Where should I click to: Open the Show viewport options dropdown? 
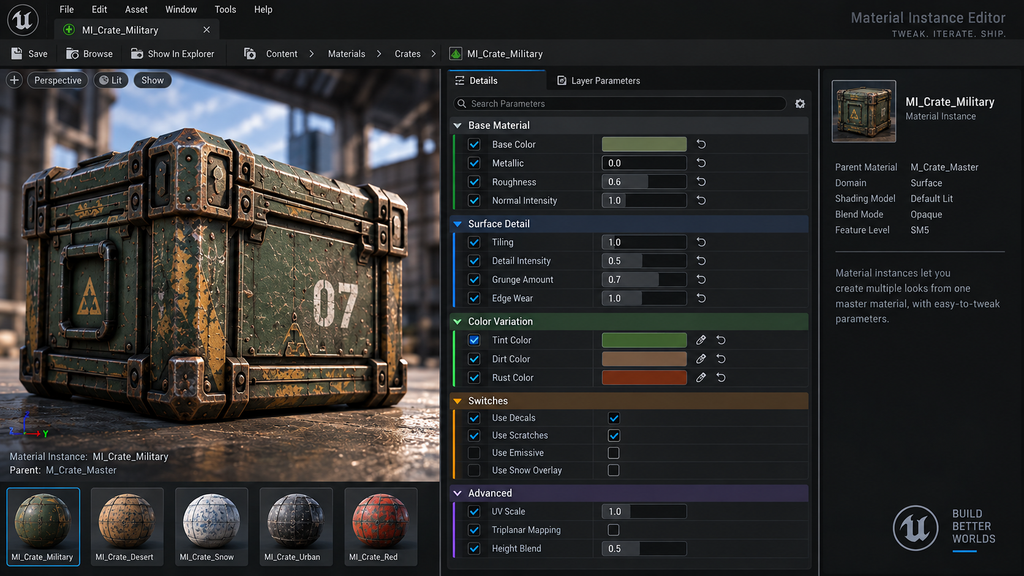[152, 80]
